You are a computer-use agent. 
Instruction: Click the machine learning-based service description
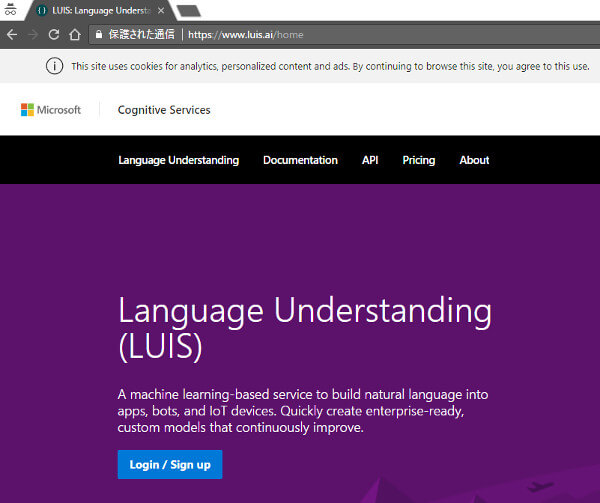coord(303,411)
